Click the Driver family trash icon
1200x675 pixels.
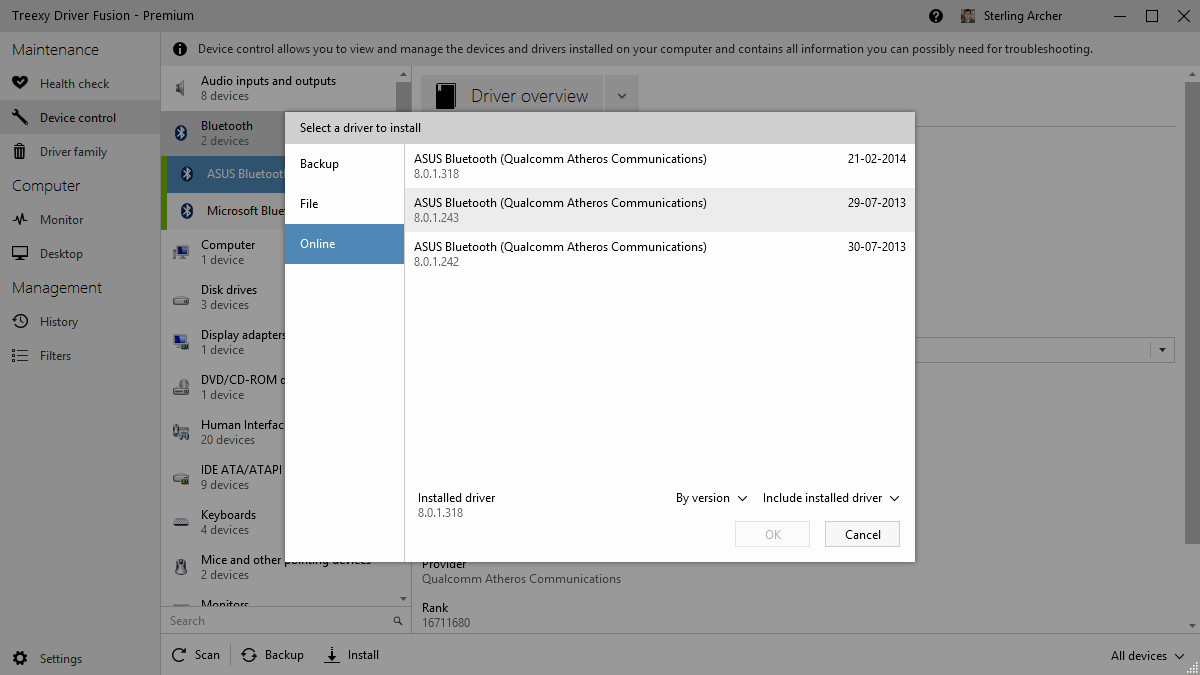(x=20, y=151)
